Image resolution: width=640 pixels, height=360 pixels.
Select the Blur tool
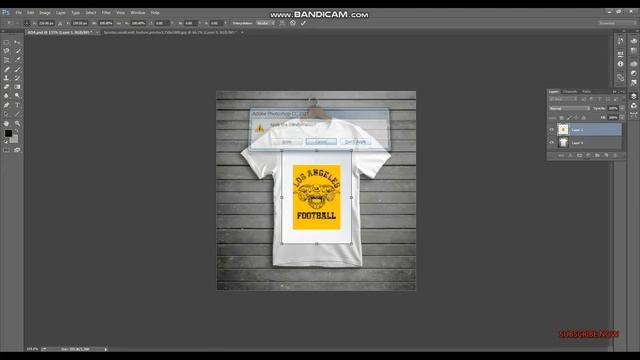pos(7,96)
